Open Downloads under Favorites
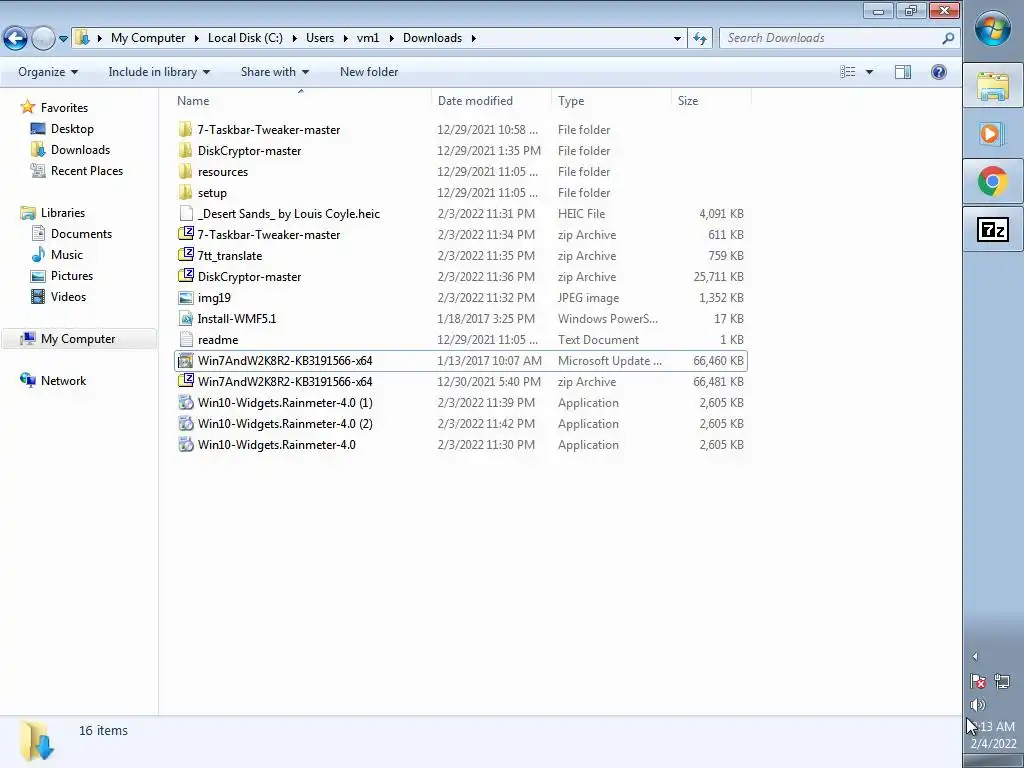The height and width of the screenshot is (768, 1024). pos(80,150)
